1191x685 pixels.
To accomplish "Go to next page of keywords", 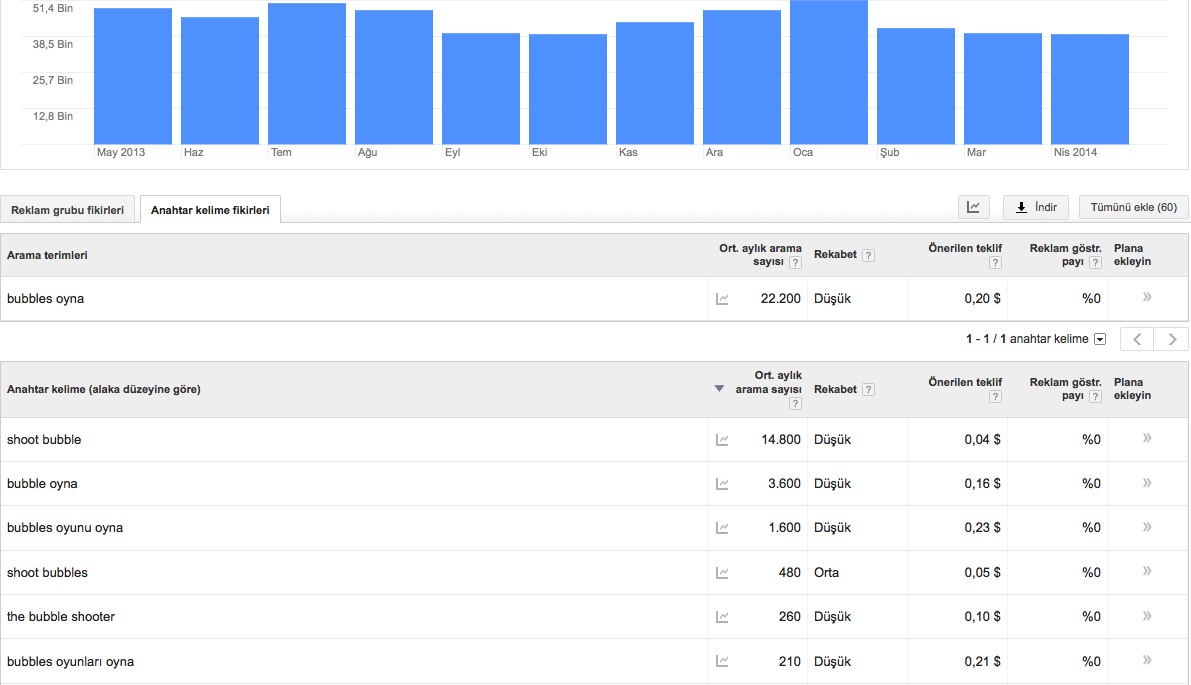I will pyautogui.click(x=1172, y=339).
